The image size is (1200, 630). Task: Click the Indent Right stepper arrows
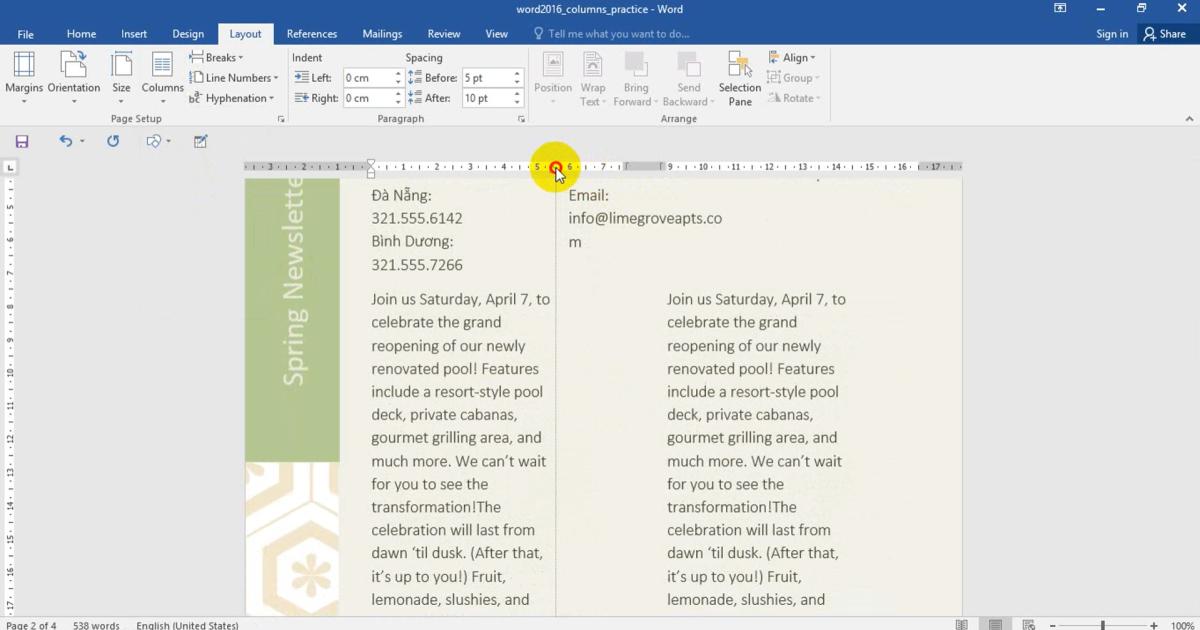[398, 98]
